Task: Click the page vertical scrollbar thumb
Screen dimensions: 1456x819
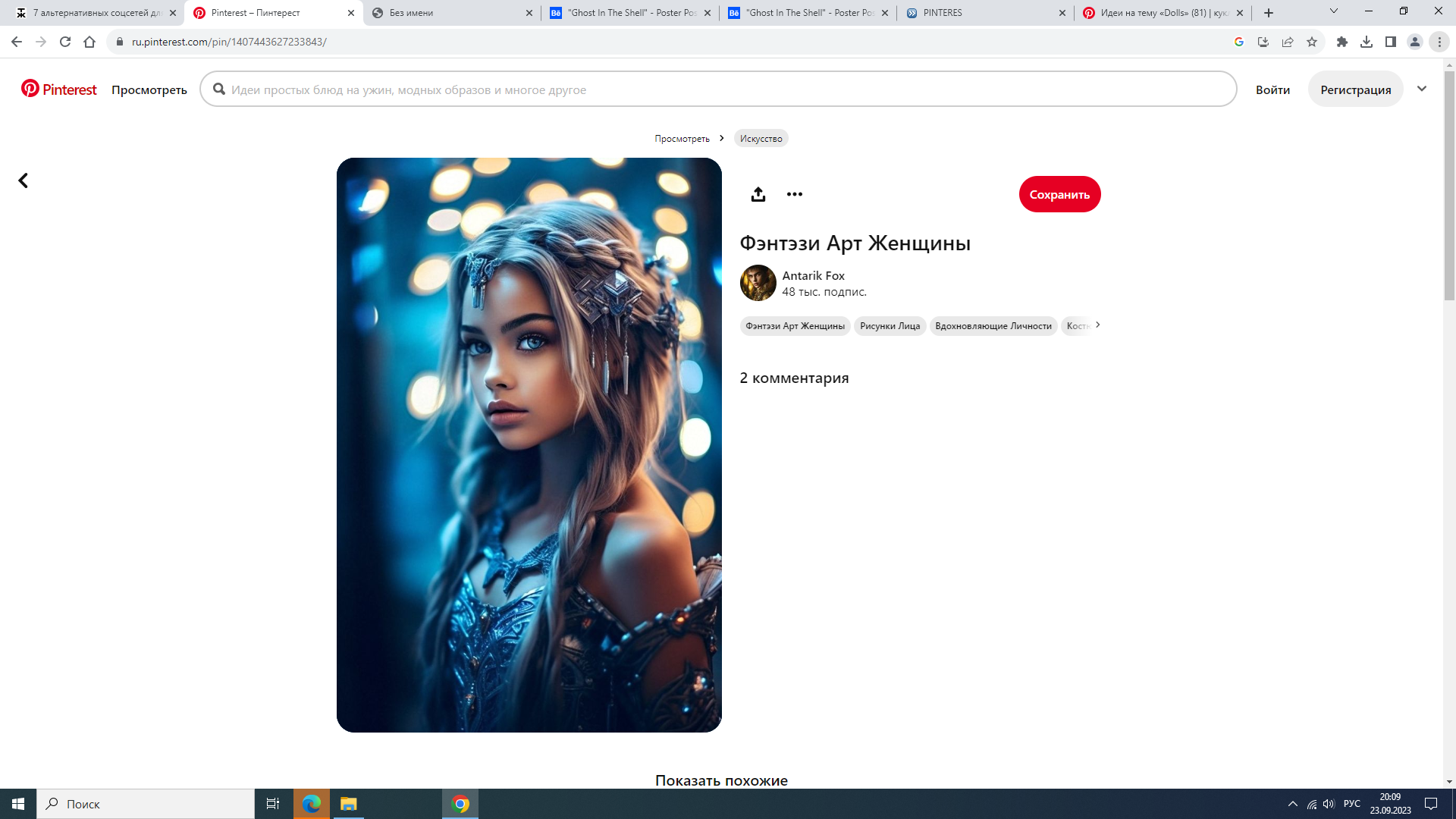Action: point(1449,187)
